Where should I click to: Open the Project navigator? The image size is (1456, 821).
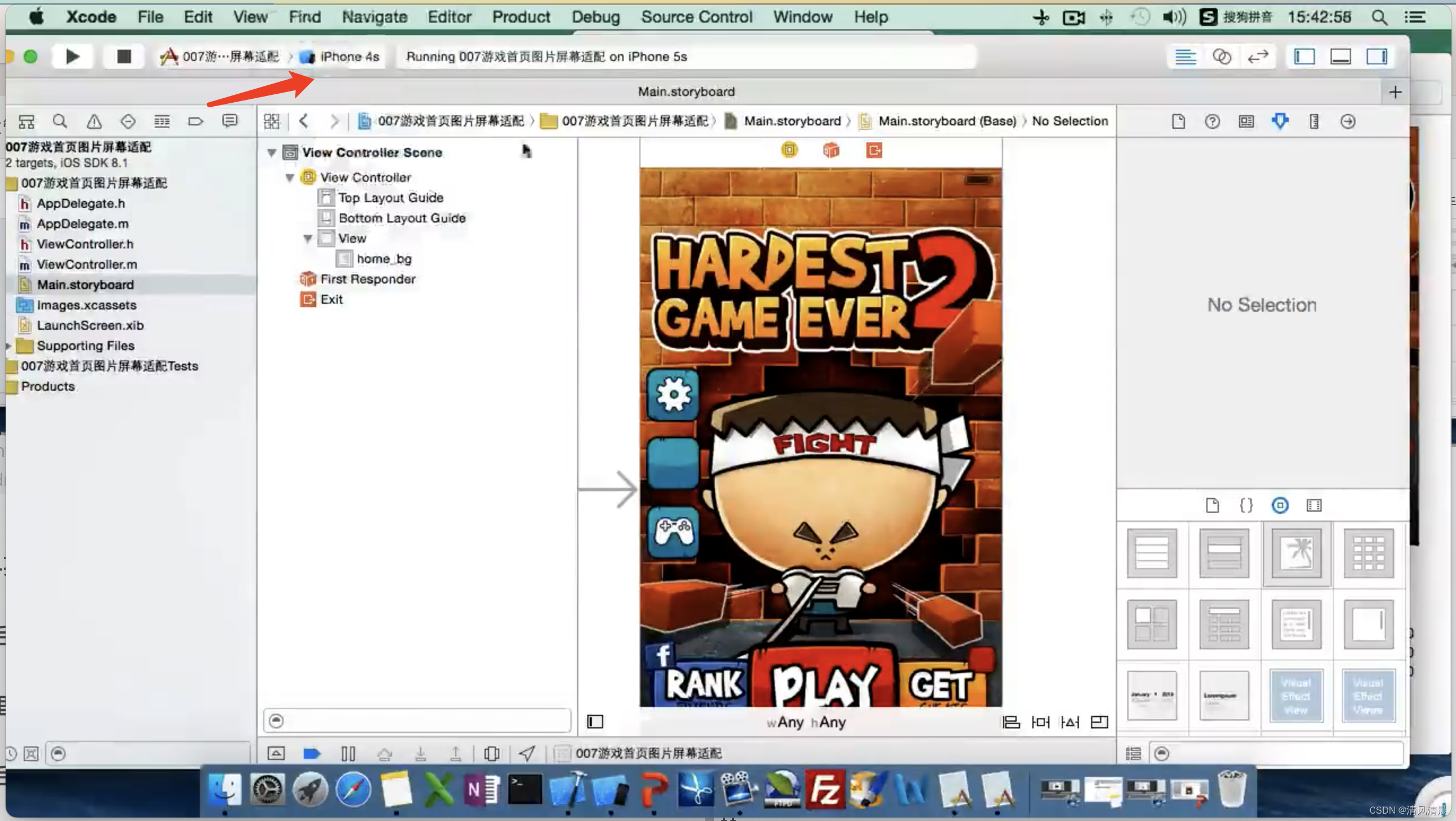(x=27, y=121)
